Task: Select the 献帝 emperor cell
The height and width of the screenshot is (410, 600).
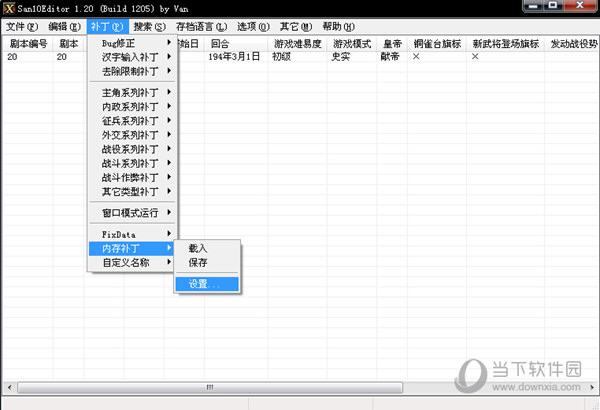Action: point(390,57)
